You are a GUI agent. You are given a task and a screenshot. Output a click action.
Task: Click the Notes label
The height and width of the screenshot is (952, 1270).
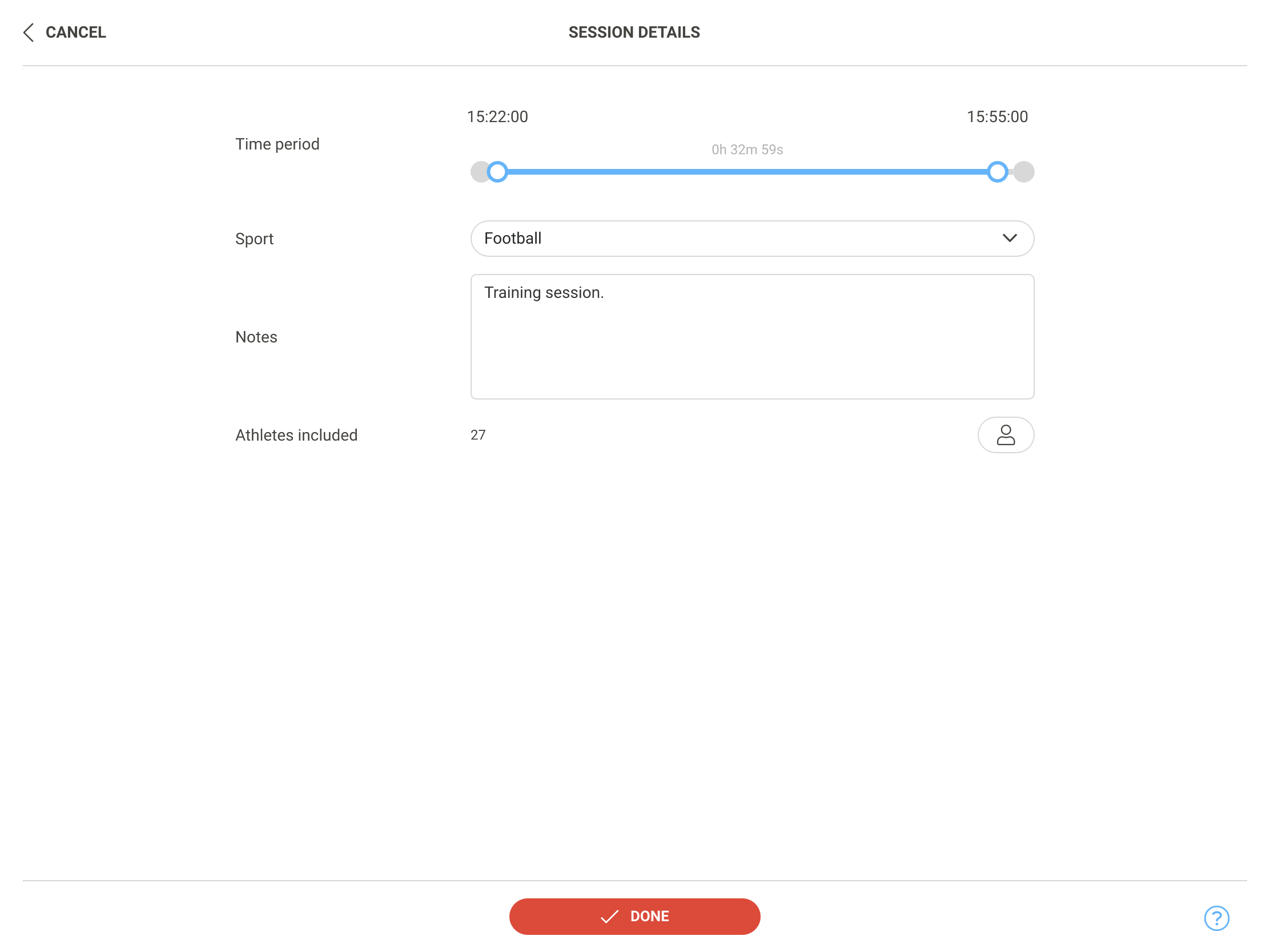click(256, 337)
